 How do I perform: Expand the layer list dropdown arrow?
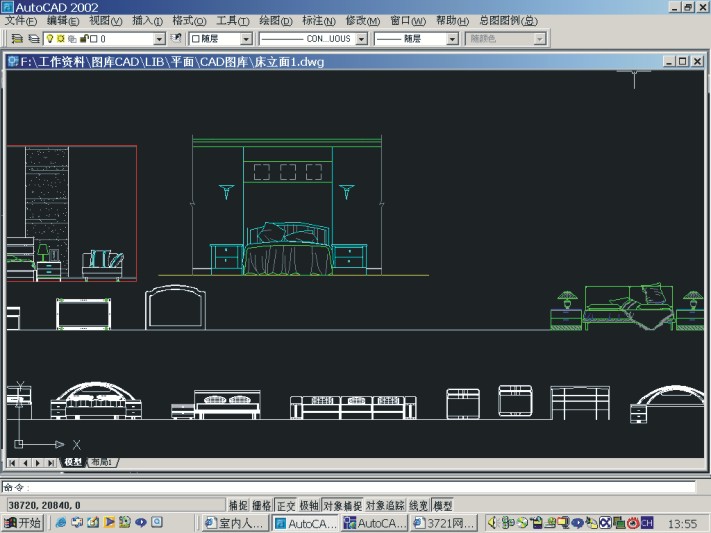pos(159,39)
